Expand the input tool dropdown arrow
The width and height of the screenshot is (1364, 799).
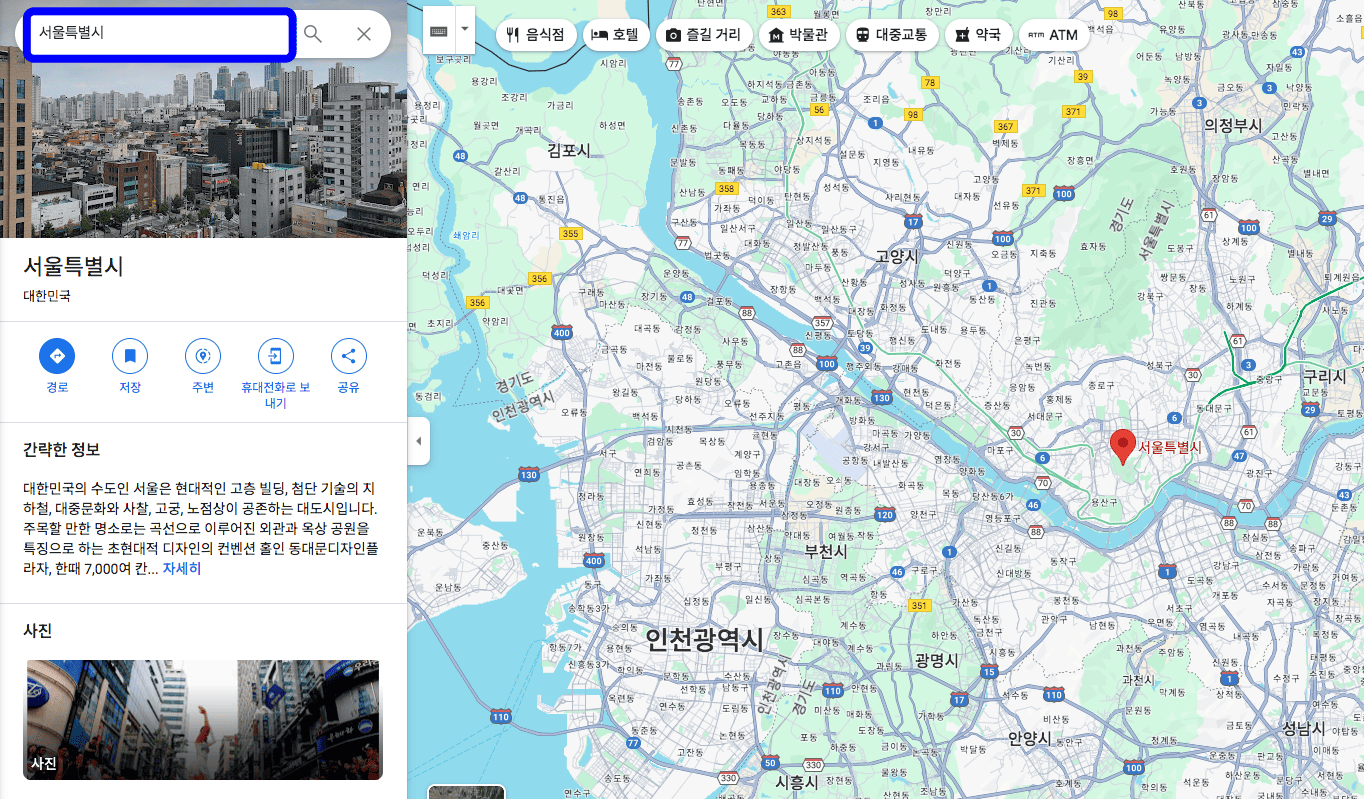465,30
